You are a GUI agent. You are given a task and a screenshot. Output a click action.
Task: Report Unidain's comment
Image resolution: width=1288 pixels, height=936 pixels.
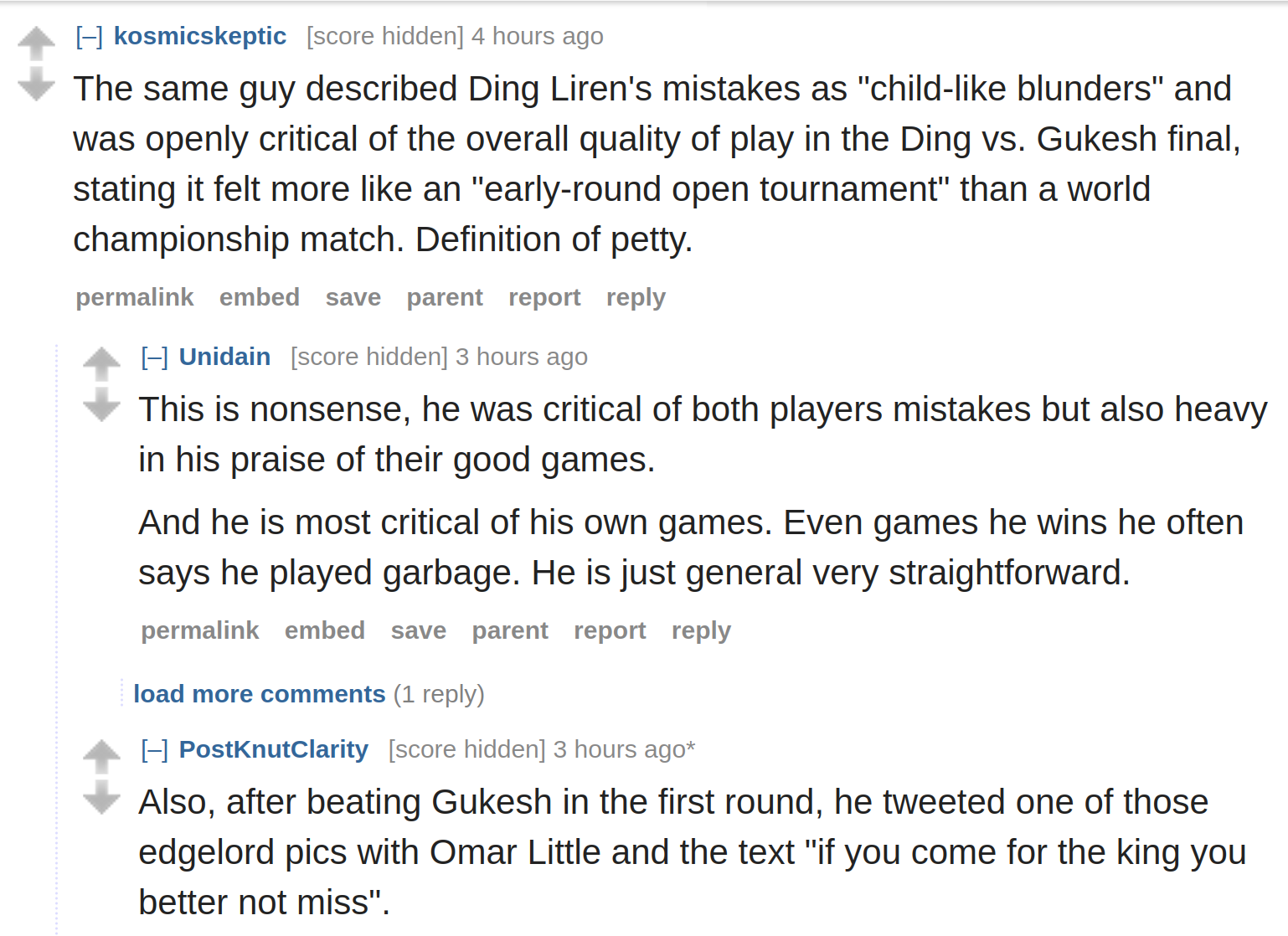[610, 630]
